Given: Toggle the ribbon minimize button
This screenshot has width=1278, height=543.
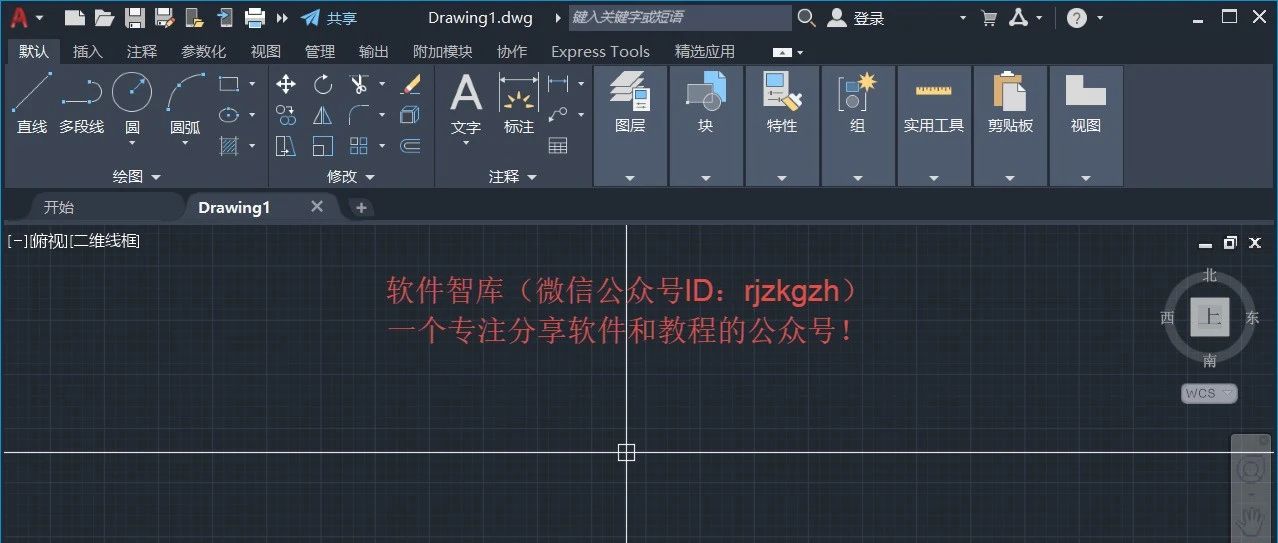Looking at the screenshot, I should pyautogui.click(x=783, y=52).
